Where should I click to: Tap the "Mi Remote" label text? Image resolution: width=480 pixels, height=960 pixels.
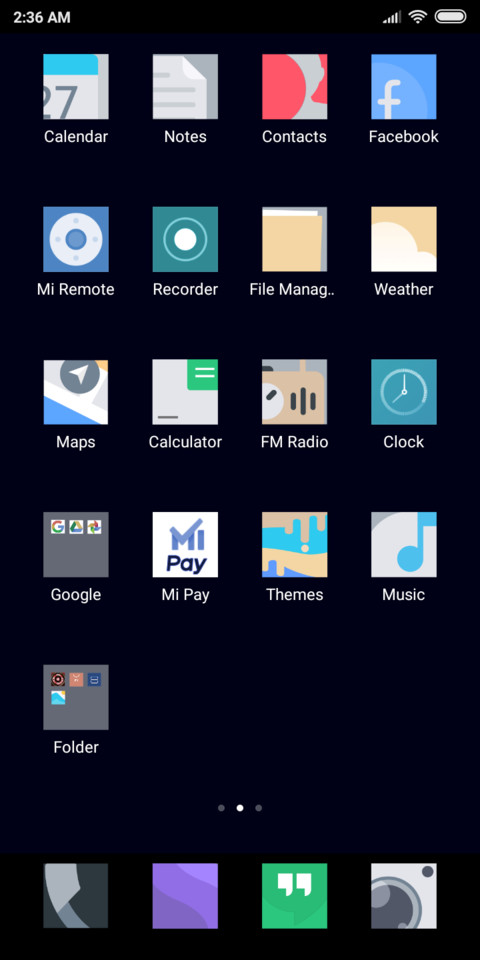[x=76, y=290]
